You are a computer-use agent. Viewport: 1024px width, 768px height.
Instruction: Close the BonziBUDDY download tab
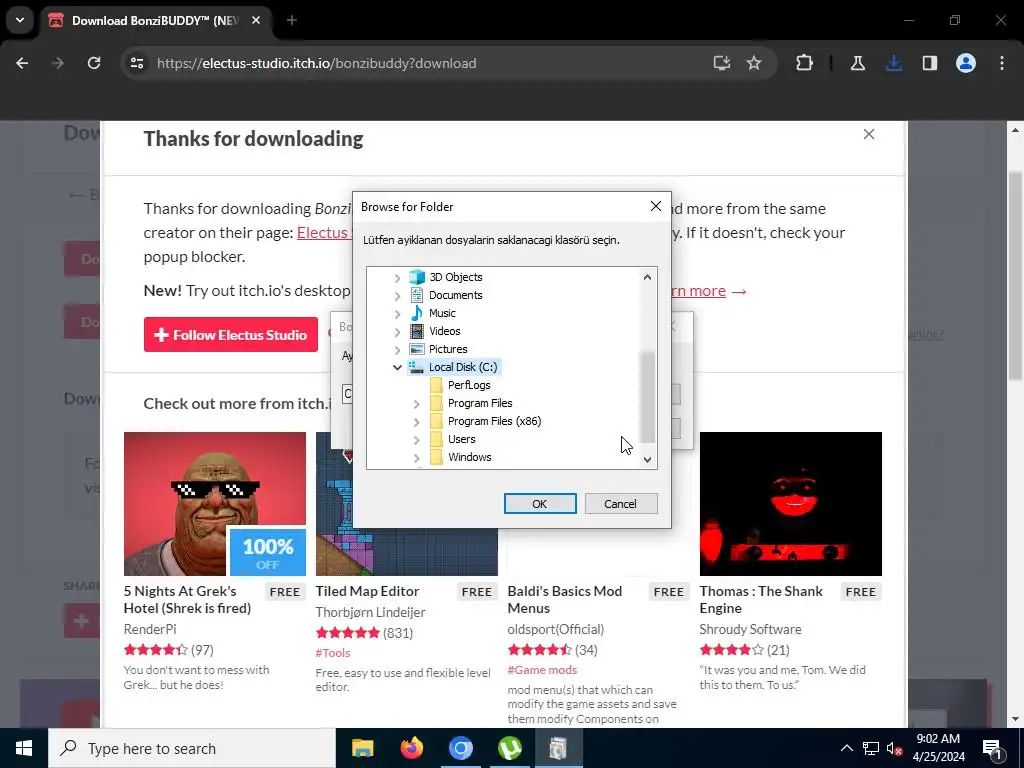pyautogui.click(x=256, y=21)
